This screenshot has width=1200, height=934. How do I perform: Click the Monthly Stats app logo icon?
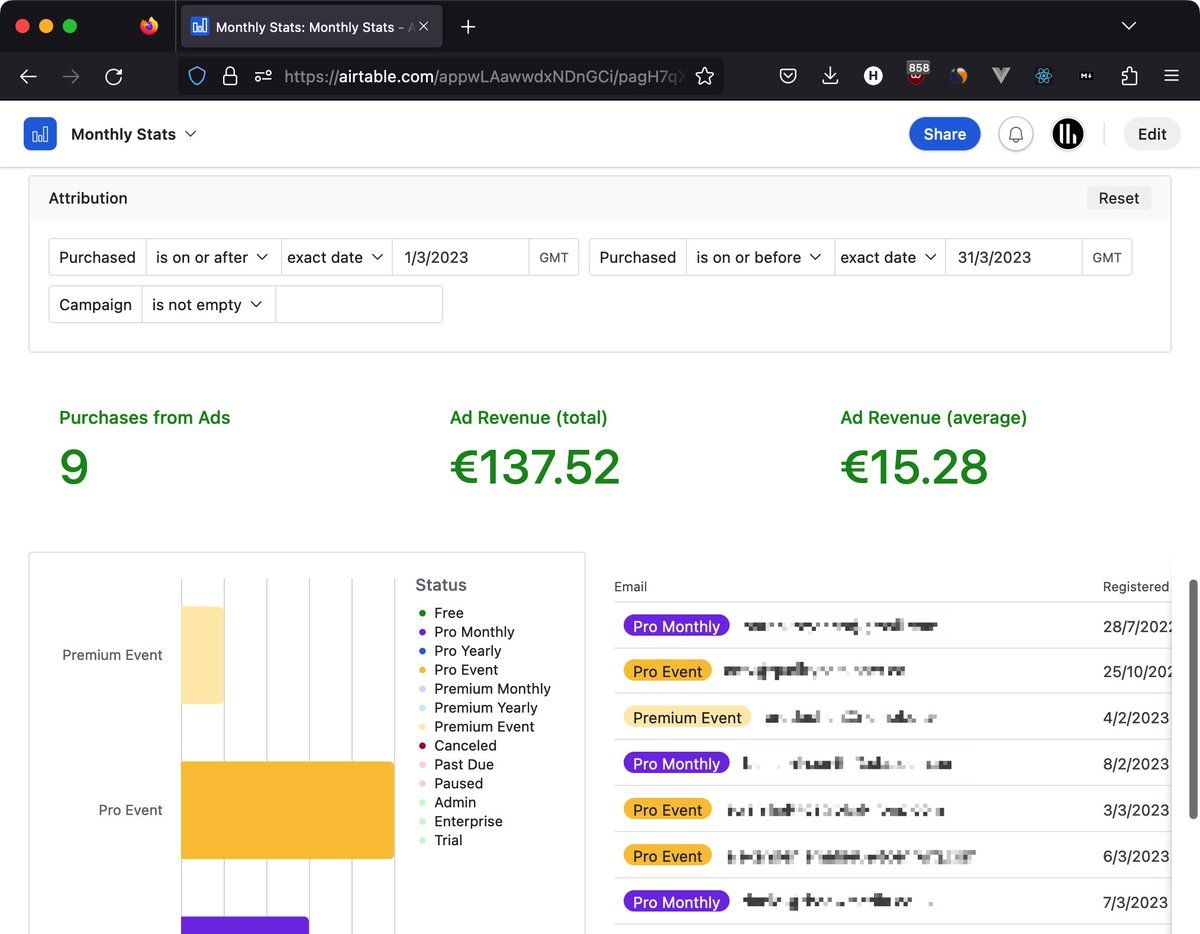[x=40, y=134]
